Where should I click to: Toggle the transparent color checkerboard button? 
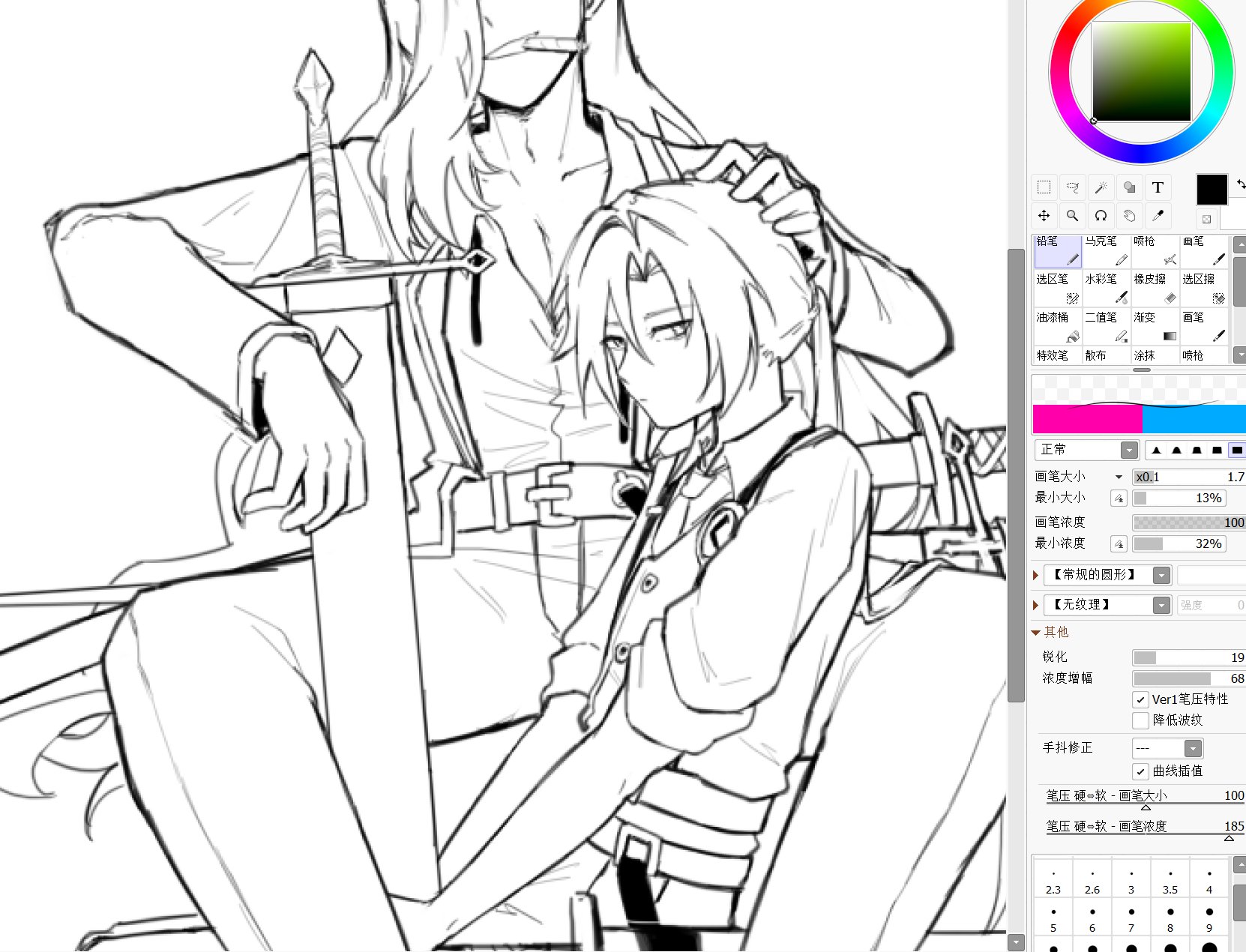[1206, 219]
